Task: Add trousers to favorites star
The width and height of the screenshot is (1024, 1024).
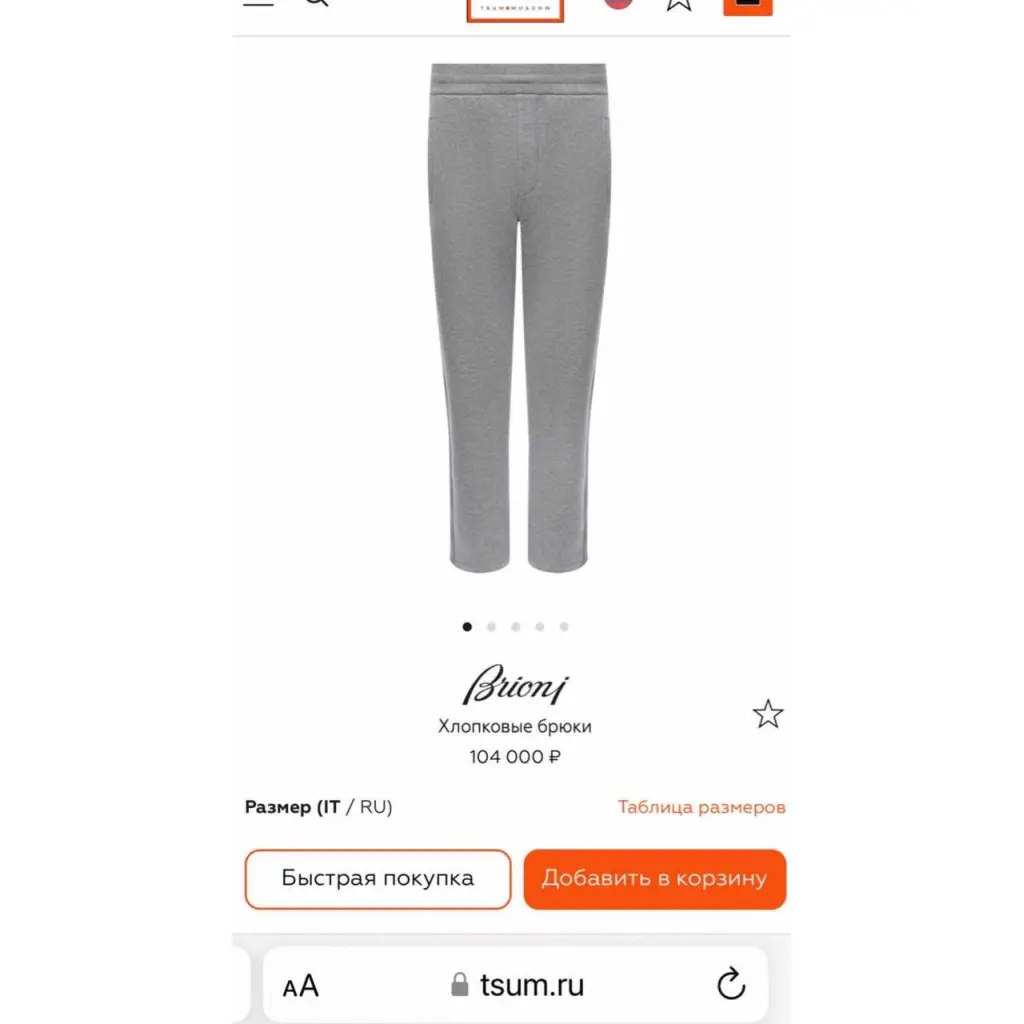Action: click(x=768, y=714)
